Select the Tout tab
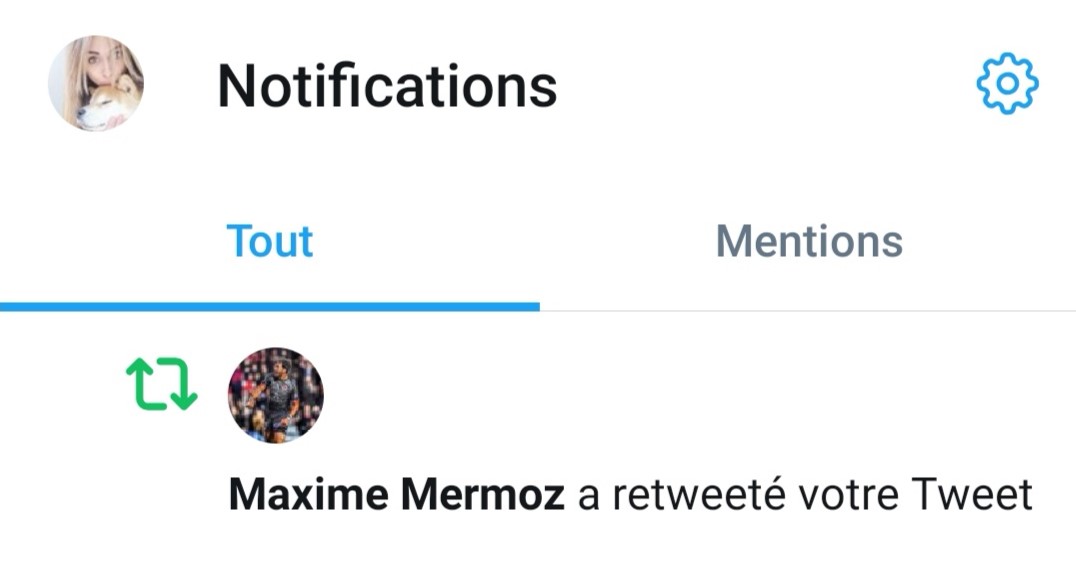1076x564 pixels. coord(270,241)
